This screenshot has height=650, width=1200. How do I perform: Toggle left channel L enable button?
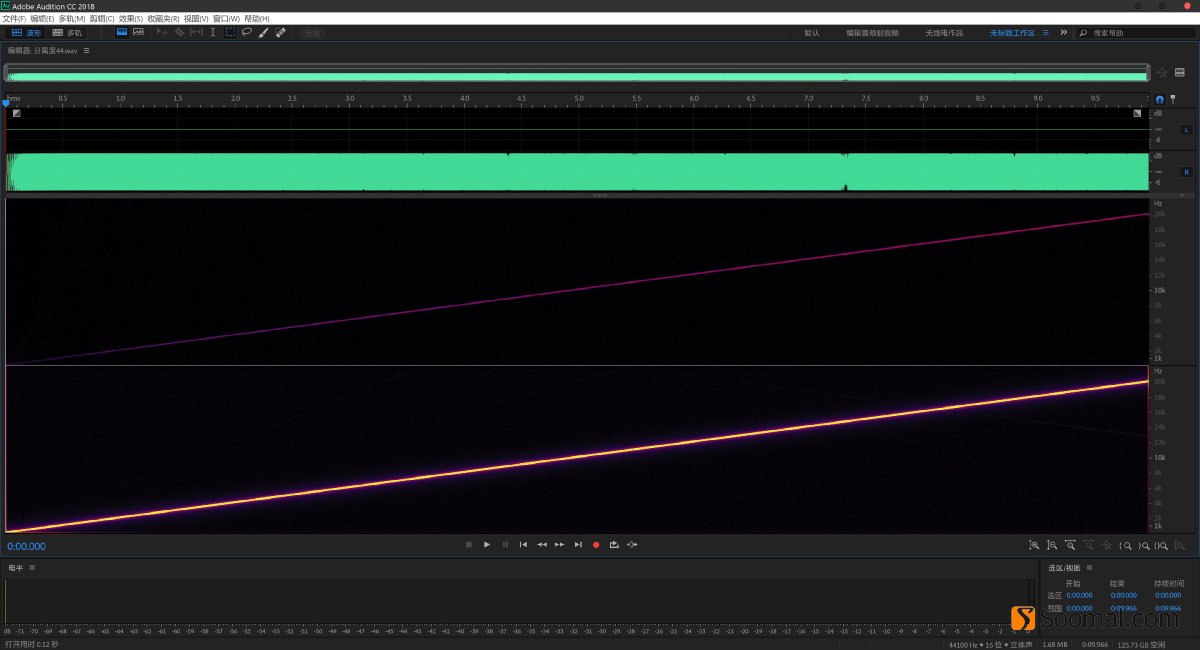[x=1187, y=129]
